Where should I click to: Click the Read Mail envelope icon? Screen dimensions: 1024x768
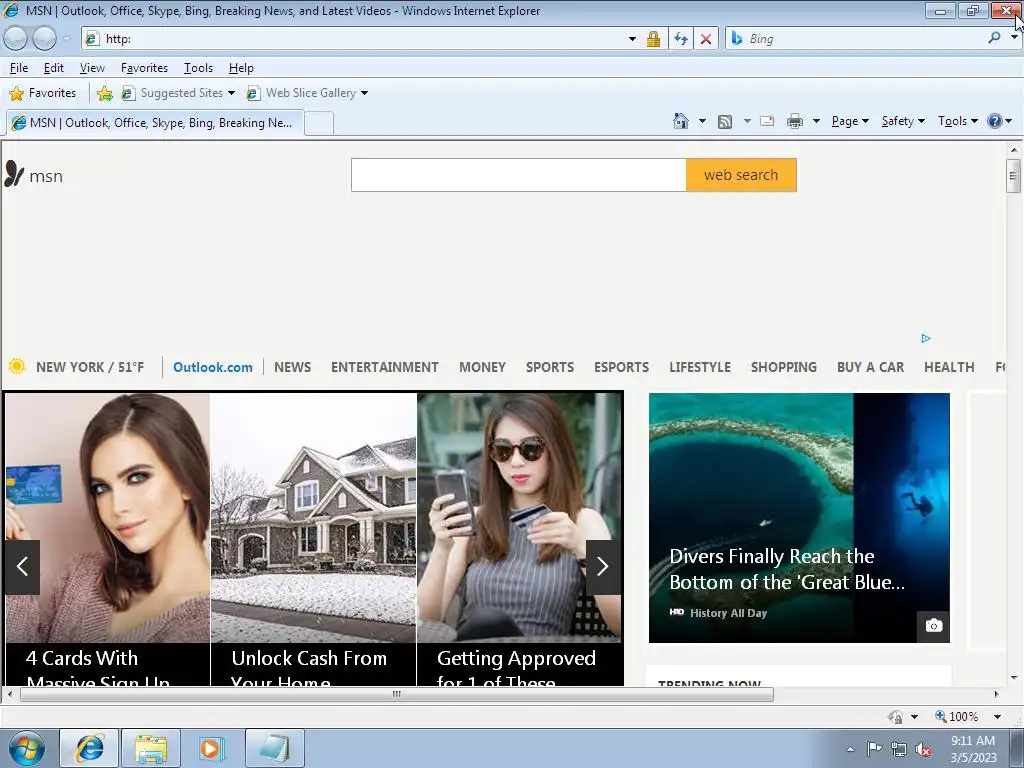(x=767, y=121)
